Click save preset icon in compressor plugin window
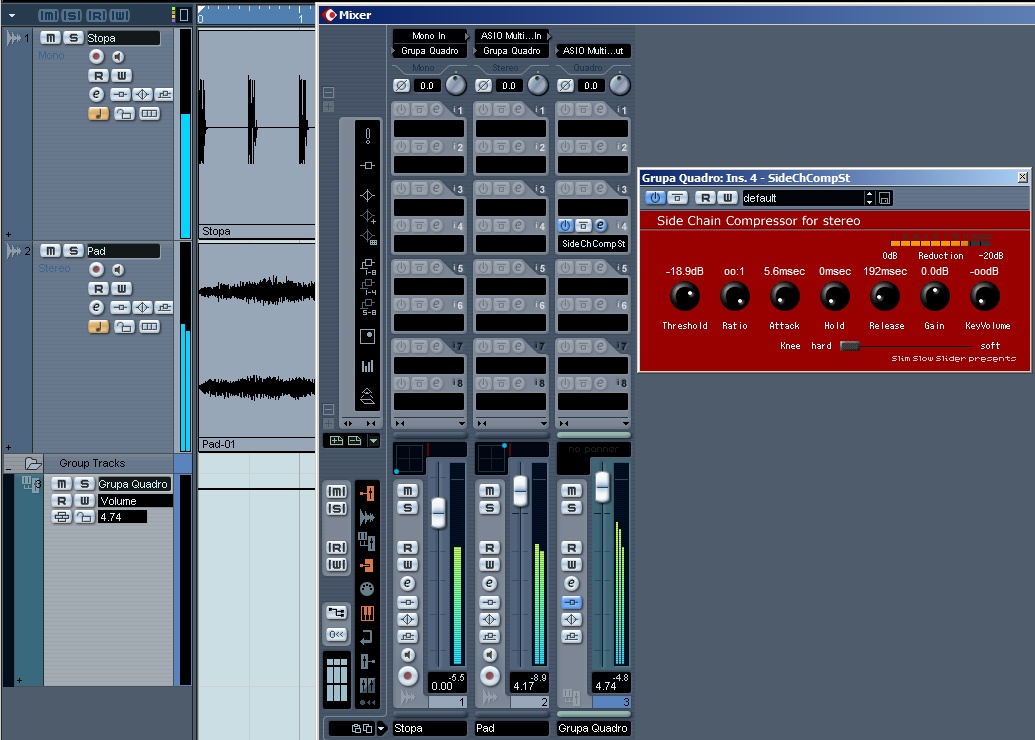The width and height of the screenshot is (1035, 740). (x=885, y=198)
